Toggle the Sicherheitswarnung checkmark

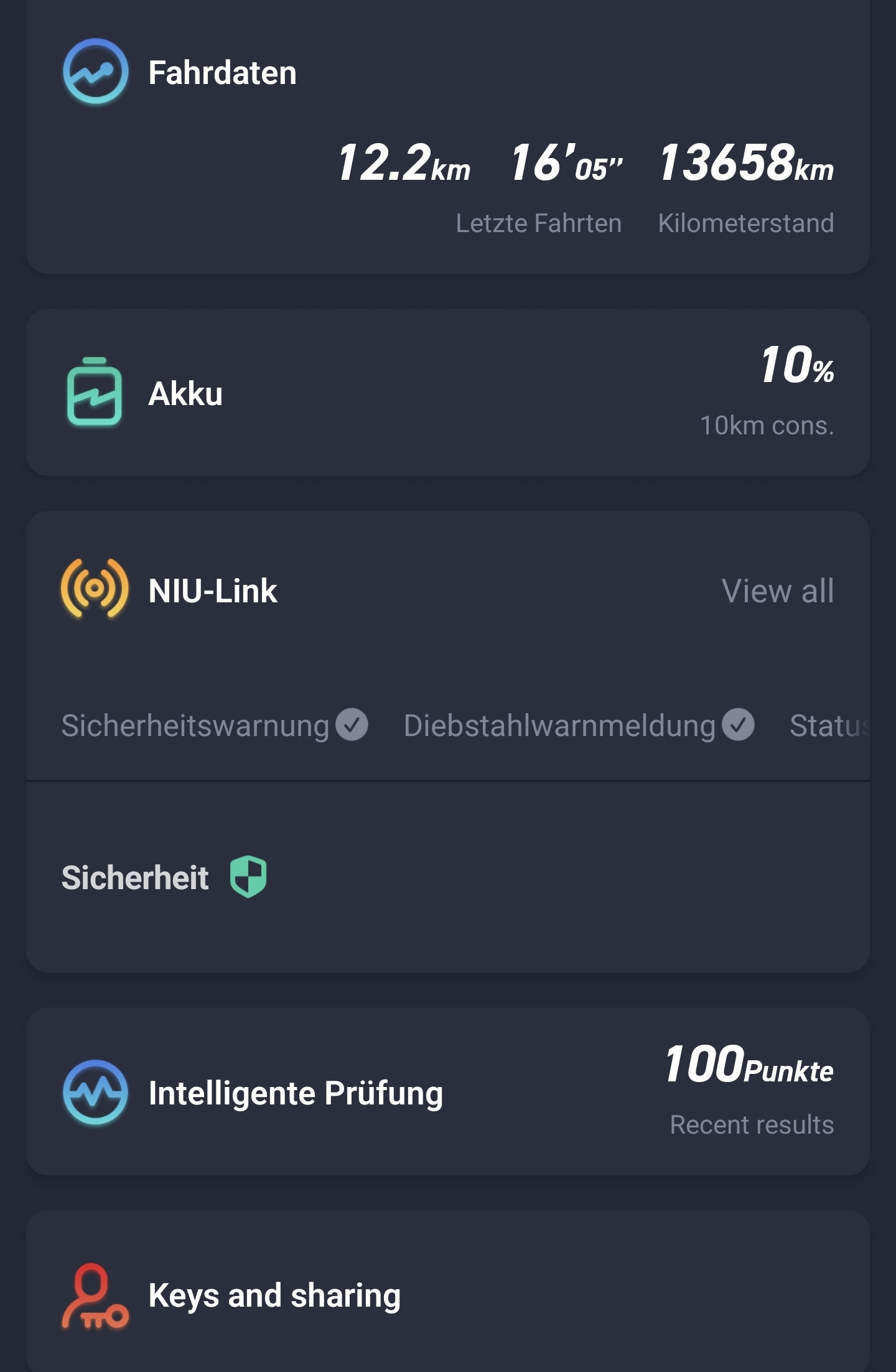coord(352,725)
